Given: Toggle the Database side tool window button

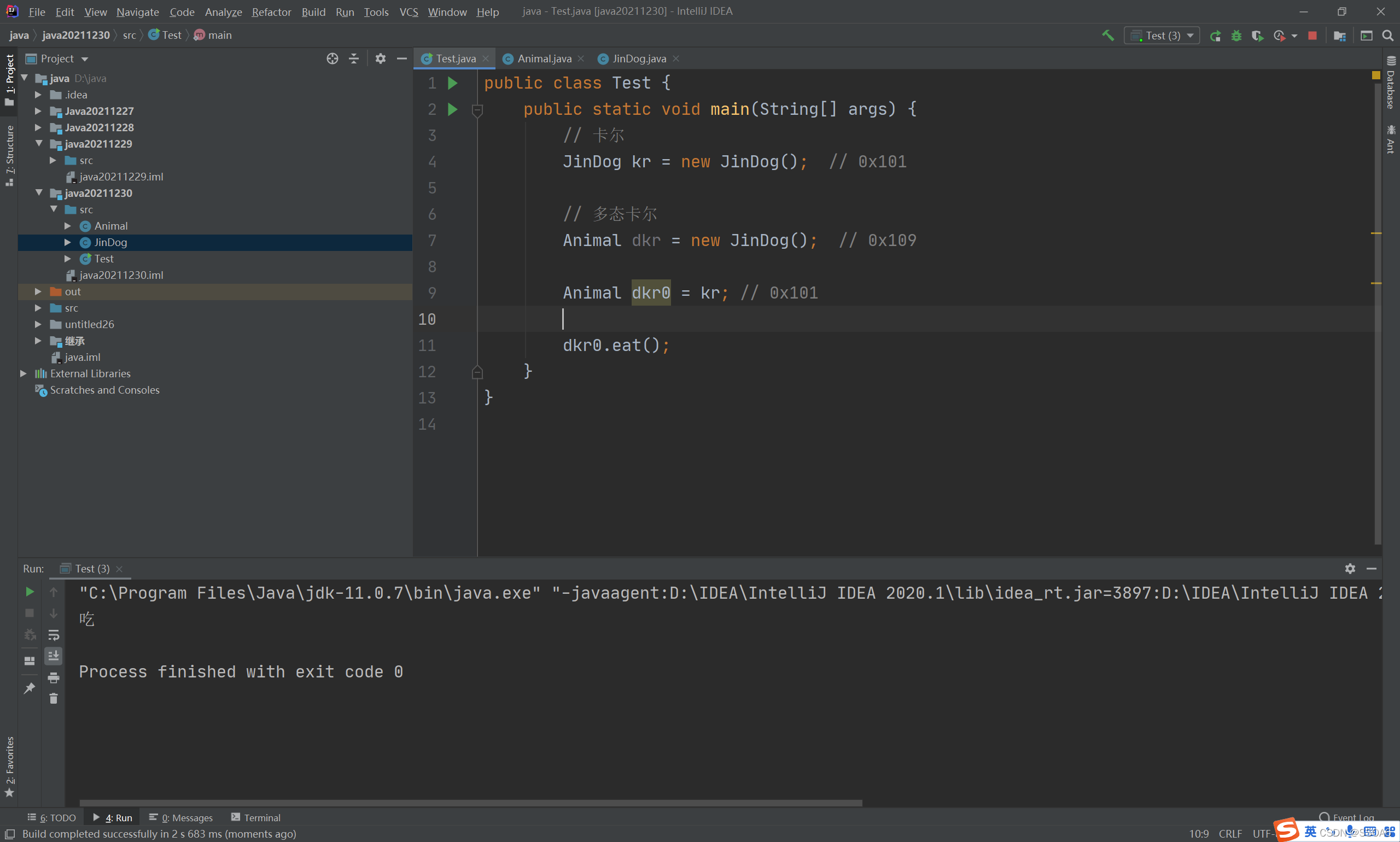Looking at the screenshot, I should [1390, 83].
